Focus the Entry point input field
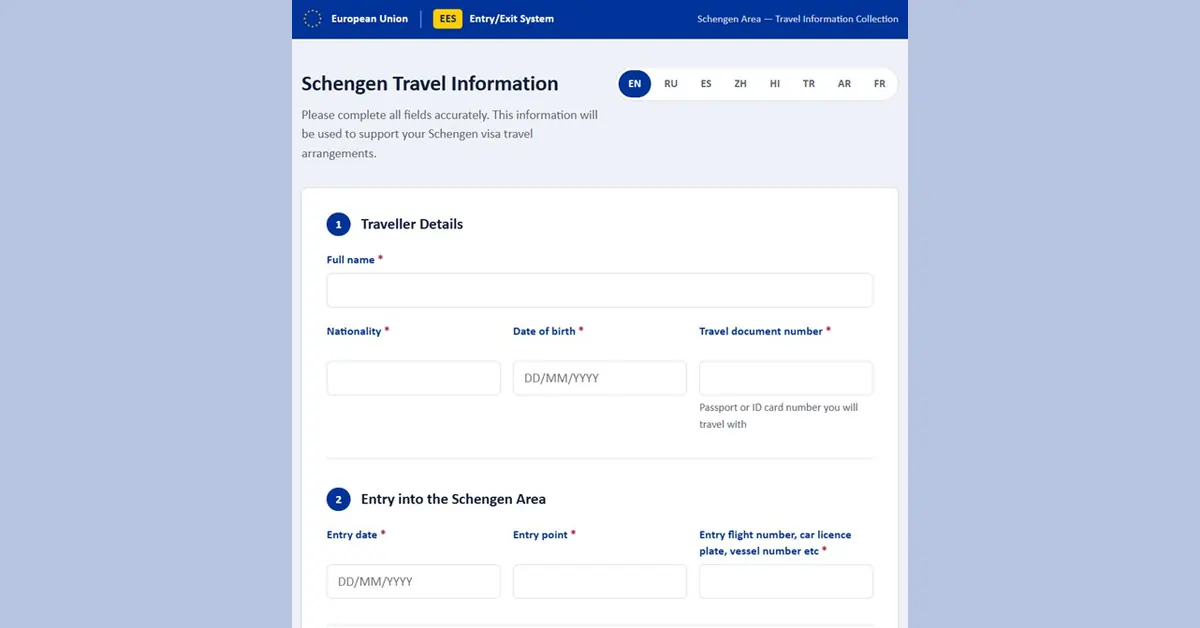 (600, 581)
